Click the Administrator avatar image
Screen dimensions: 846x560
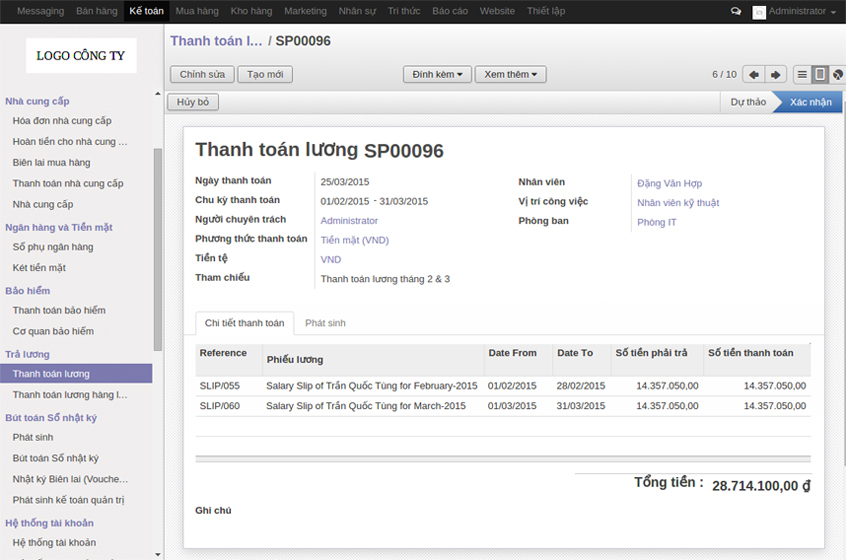[x=759, y=12]
